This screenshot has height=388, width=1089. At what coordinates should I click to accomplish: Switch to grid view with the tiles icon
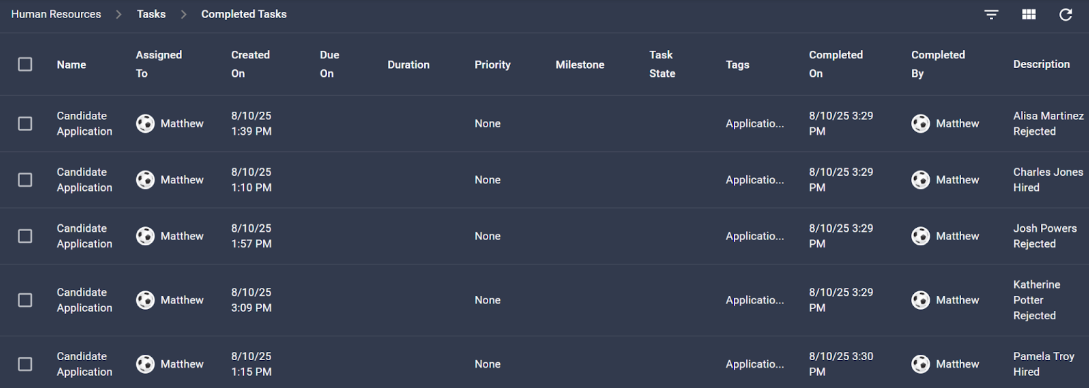tap(1029, 15)
